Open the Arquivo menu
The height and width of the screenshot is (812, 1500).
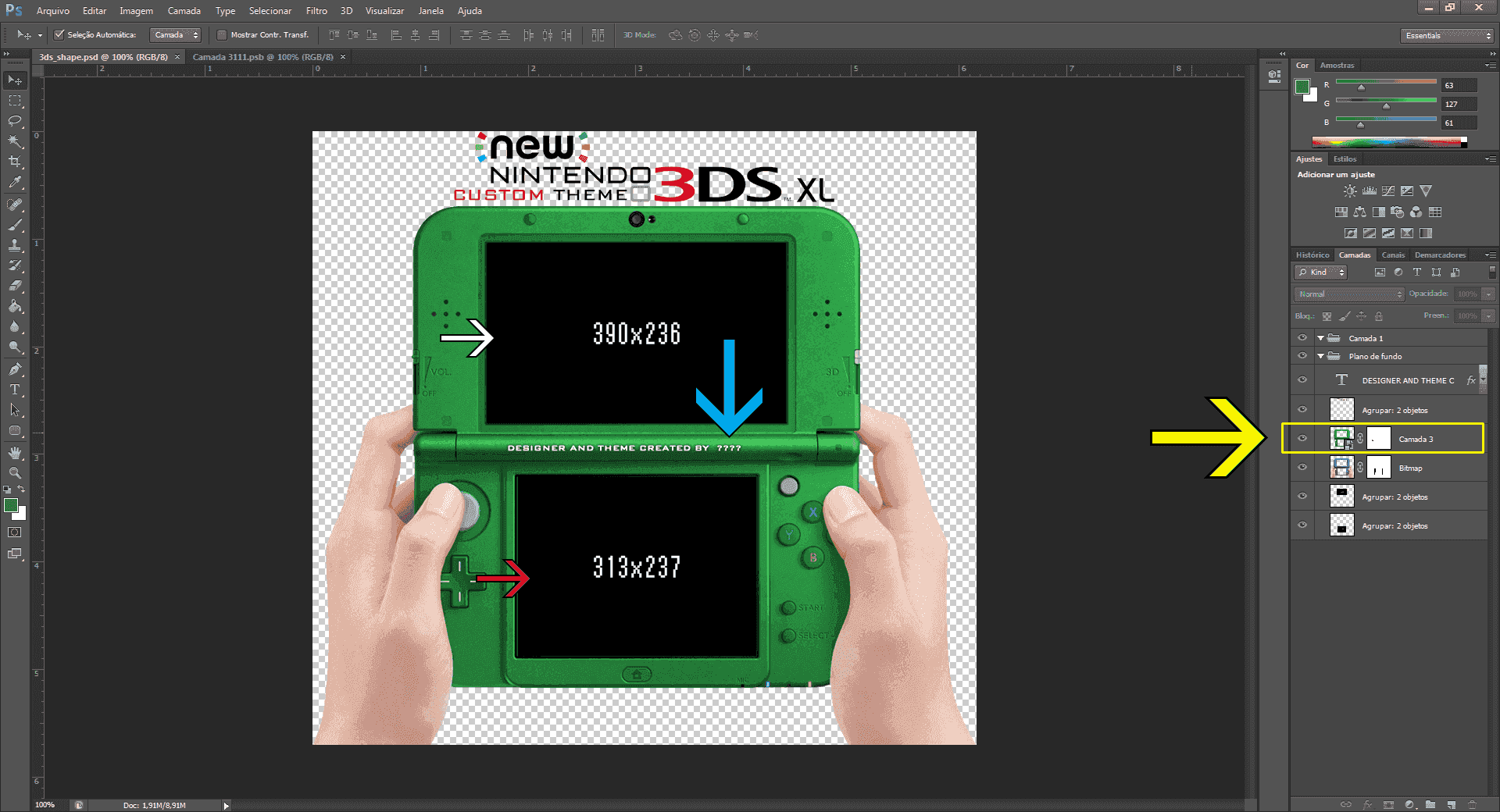click(x=53, y=11)
